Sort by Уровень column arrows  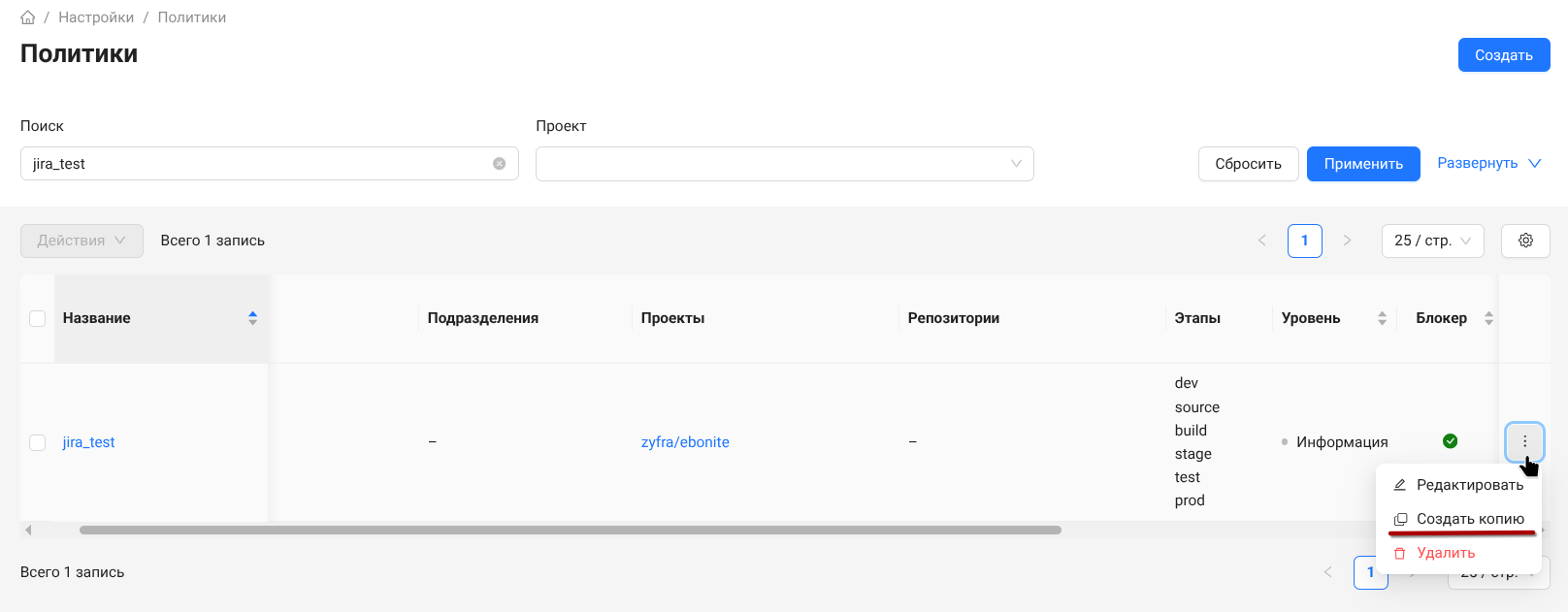coord(1382,318)
